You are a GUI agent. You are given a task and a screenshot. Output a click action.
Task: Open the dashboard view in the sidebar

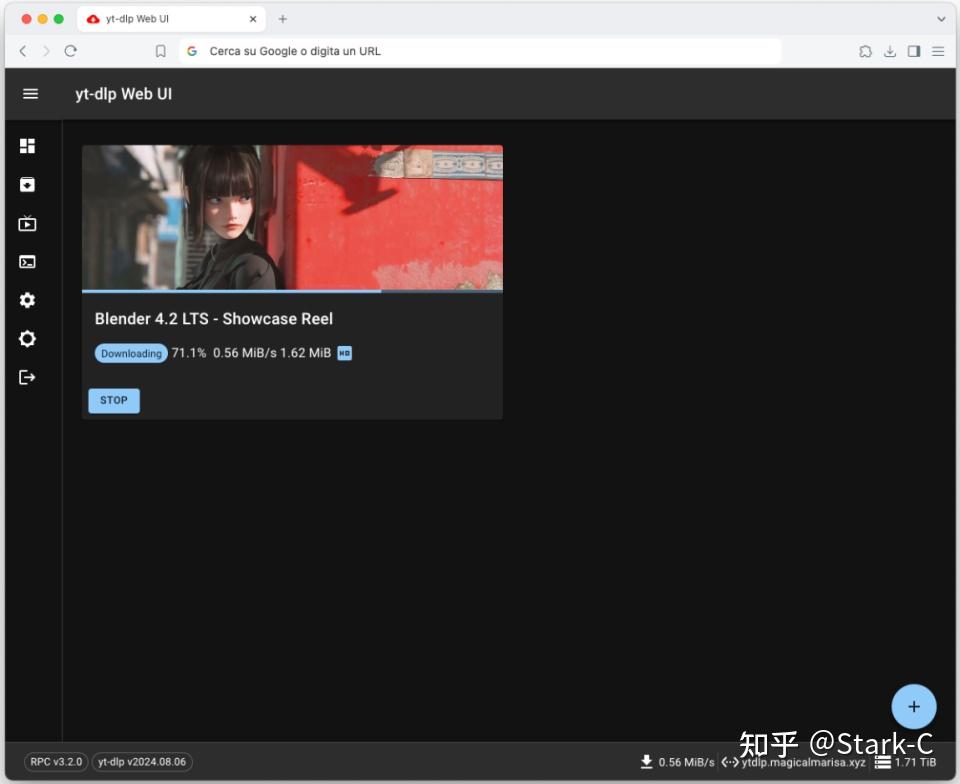tap(27, 145)
